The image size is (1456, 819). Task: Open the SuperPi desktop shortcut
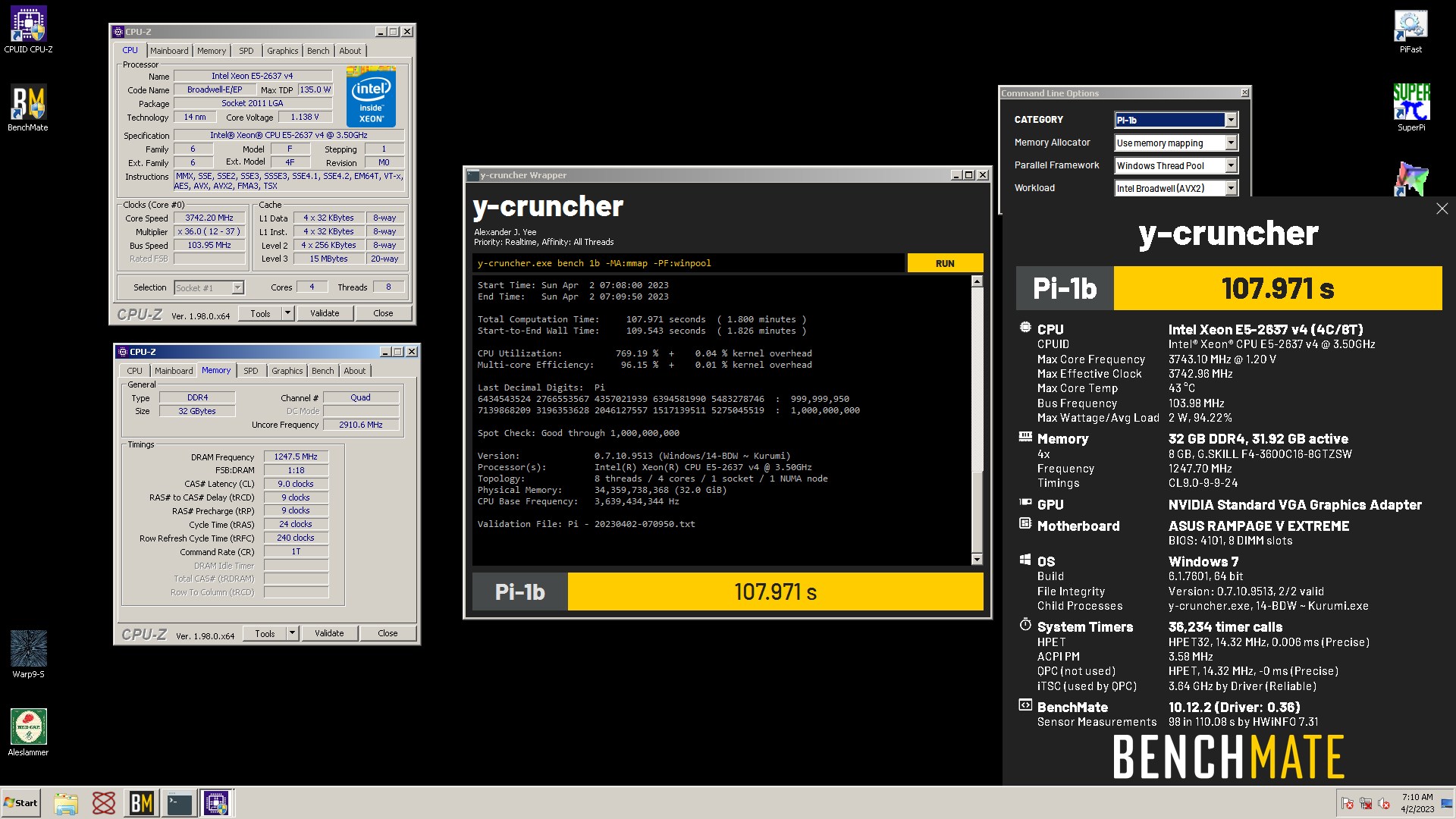click(x=1410, y=108)
